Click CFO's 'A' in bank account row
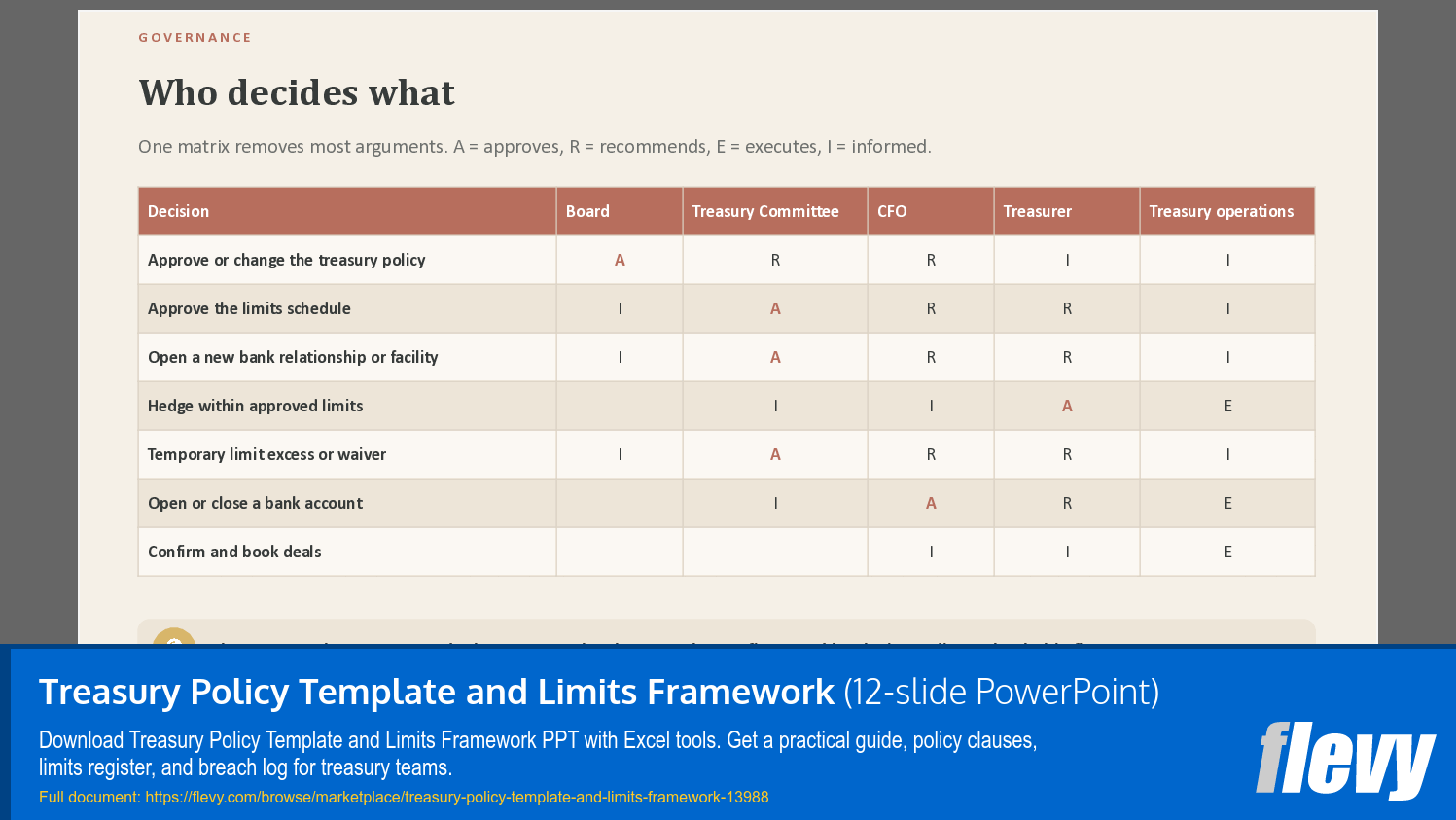Image resolution: width=1456 pixels, height=820 pixels. click(x=931, y=503)
